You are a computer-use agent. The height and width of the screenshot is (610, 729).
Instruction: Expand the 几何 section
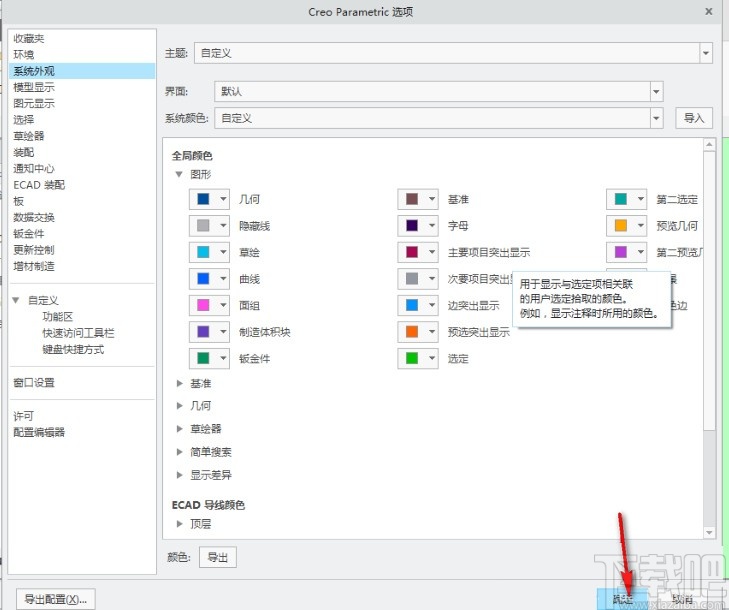[179, 406]
